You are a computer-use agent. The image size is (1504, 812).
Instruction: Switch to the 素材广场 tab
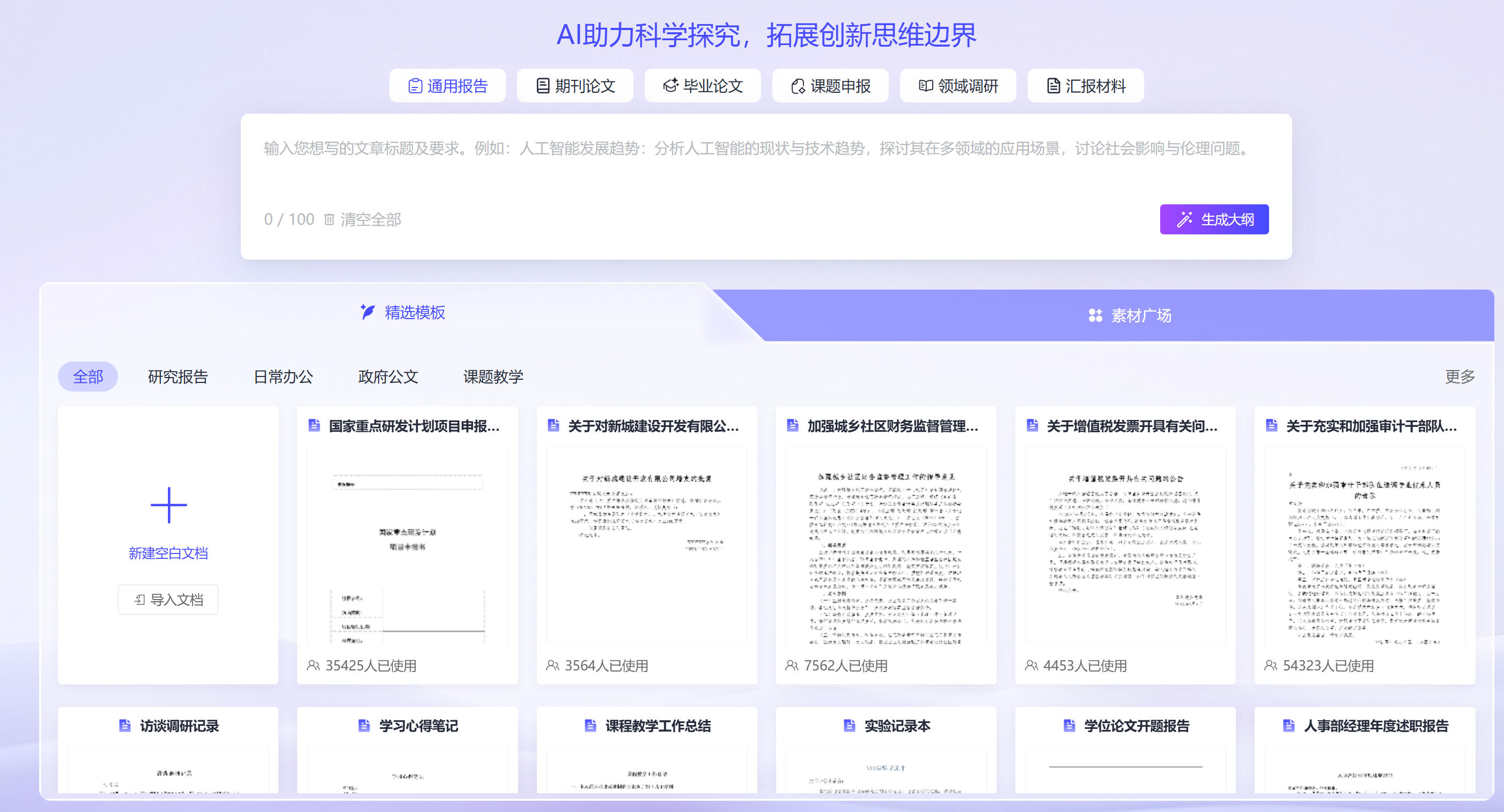click(1130, 315)
